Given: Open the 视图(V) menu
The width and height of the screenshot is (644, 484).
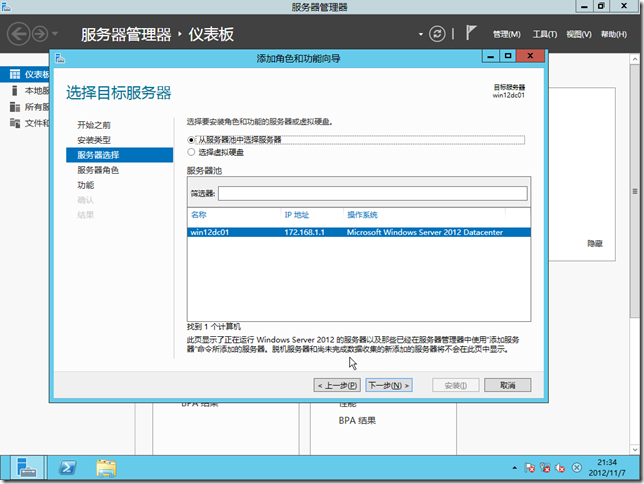Looking at the screenshot, I should 579,35.
